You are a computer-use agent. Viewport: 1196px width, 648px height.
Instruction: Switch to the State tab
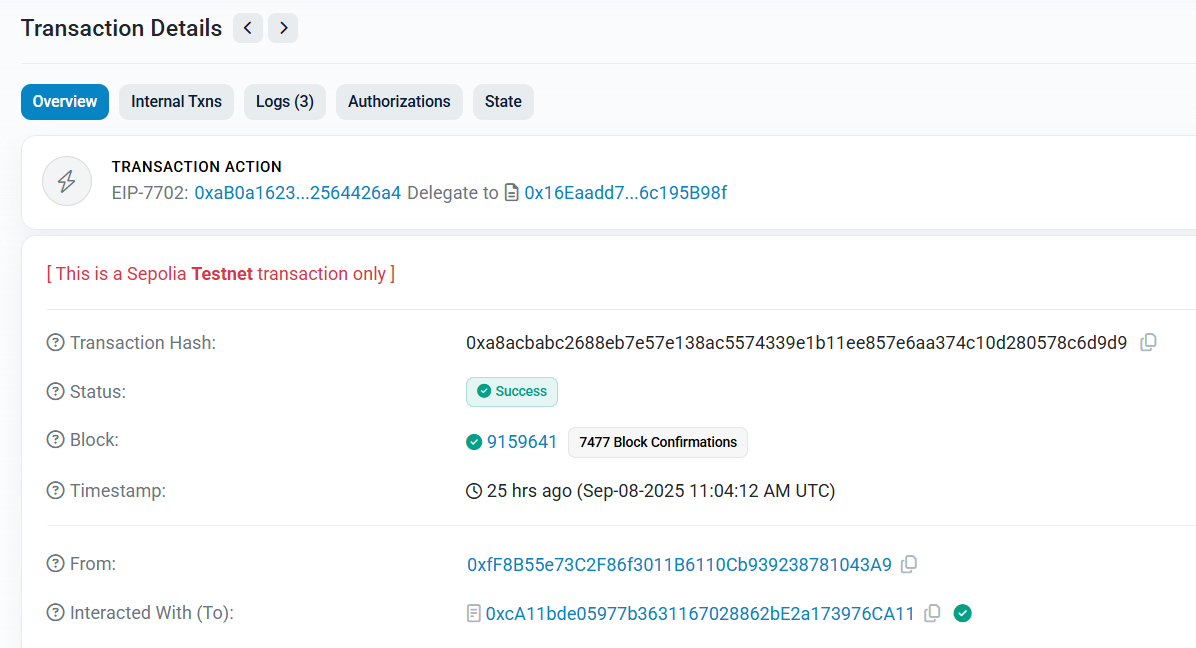[x=503, y=102]
